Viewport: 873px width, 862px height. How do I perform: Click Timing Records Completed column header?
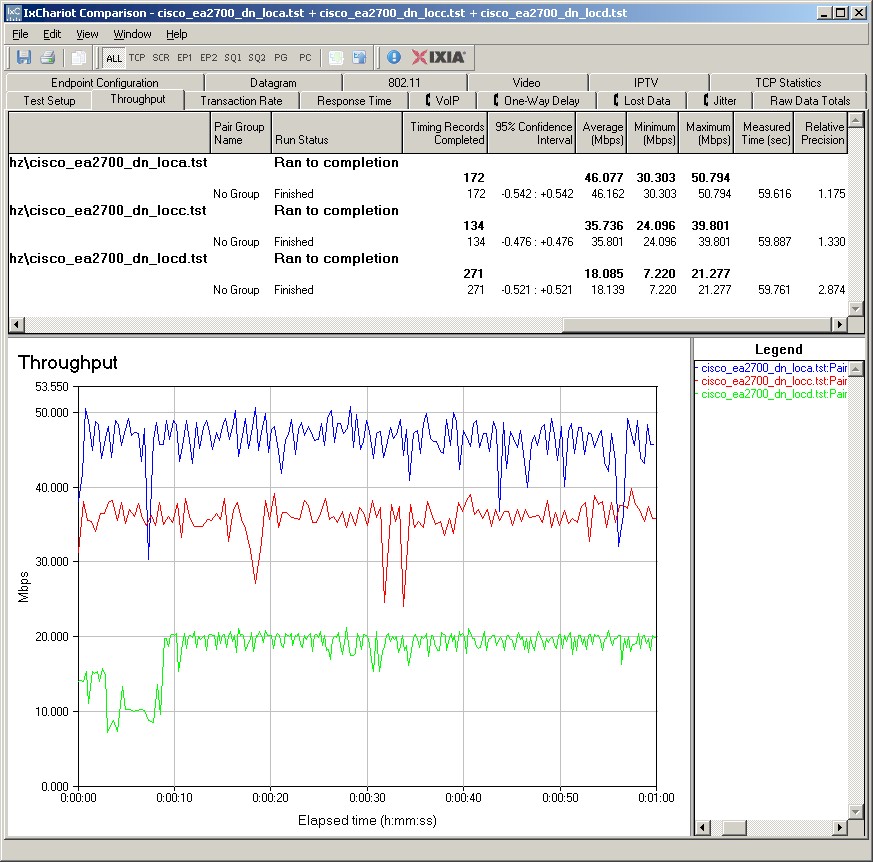tap(445, 133)
